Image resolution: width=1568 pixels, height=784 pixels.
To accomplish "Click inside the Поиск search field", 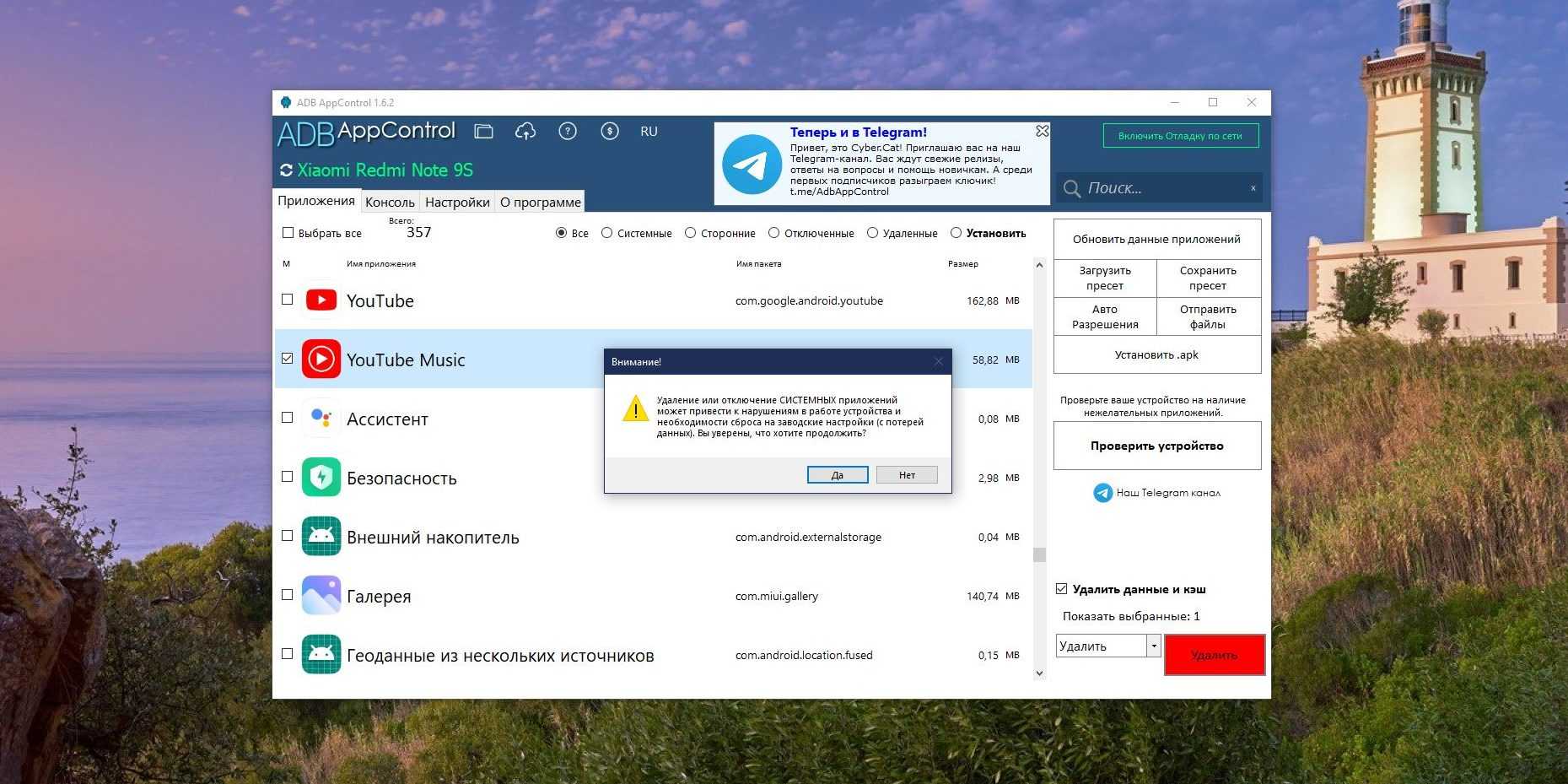I will coord(1164,188).
